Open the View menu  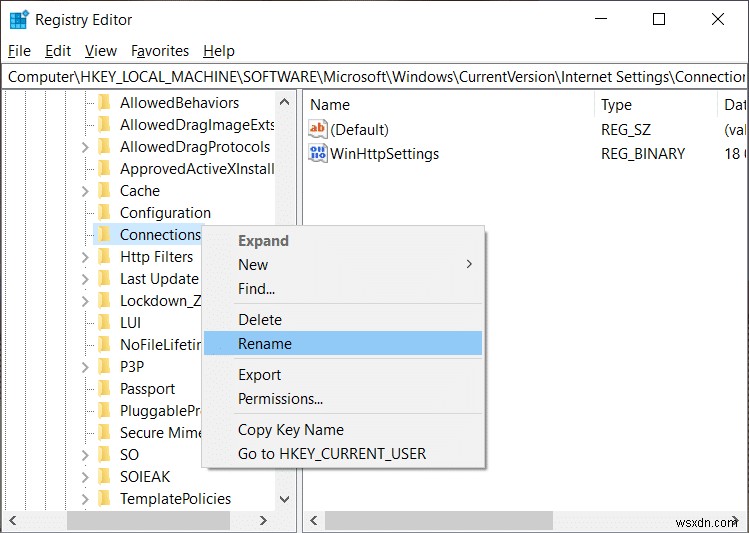pos(101,51)
